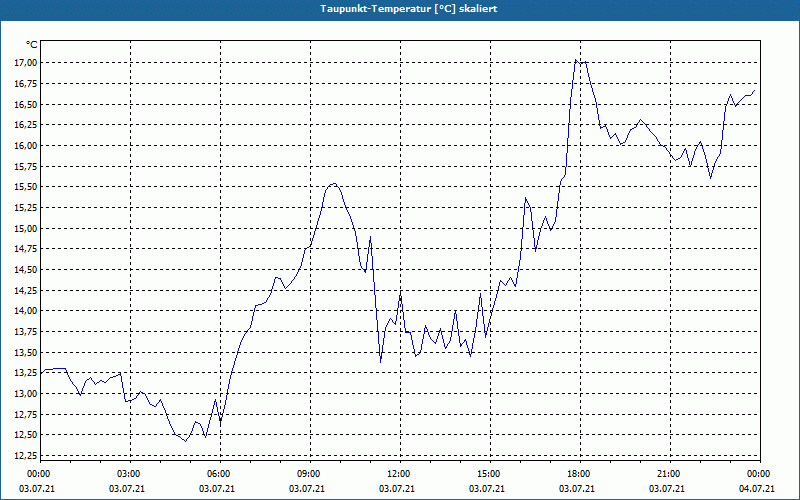The image size is (800, 500).
Task: Click the '06:00' time label
Action: (x=217, y=474)
